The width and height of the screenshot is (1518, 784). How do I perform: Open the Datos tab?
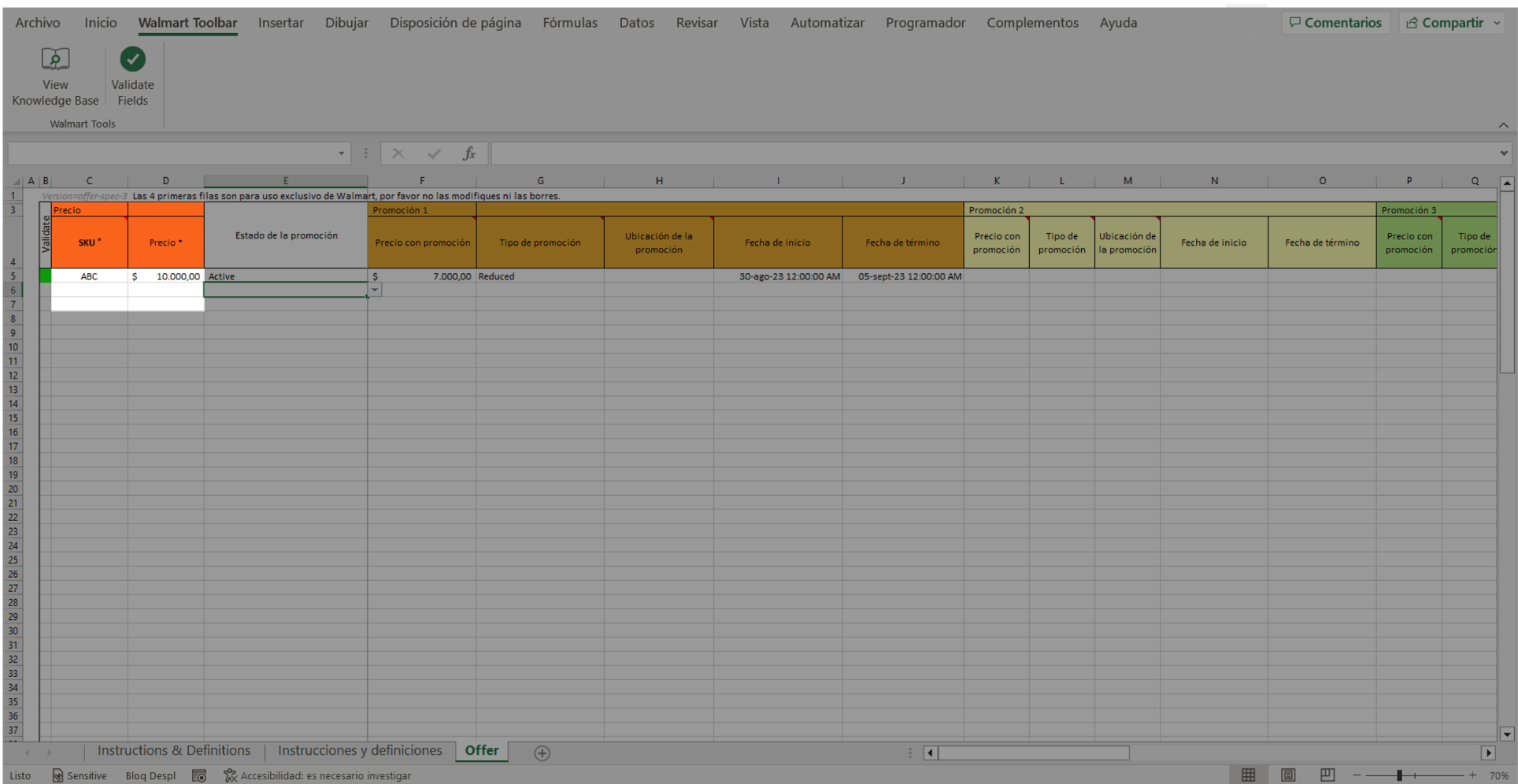[x=636, y=23]
